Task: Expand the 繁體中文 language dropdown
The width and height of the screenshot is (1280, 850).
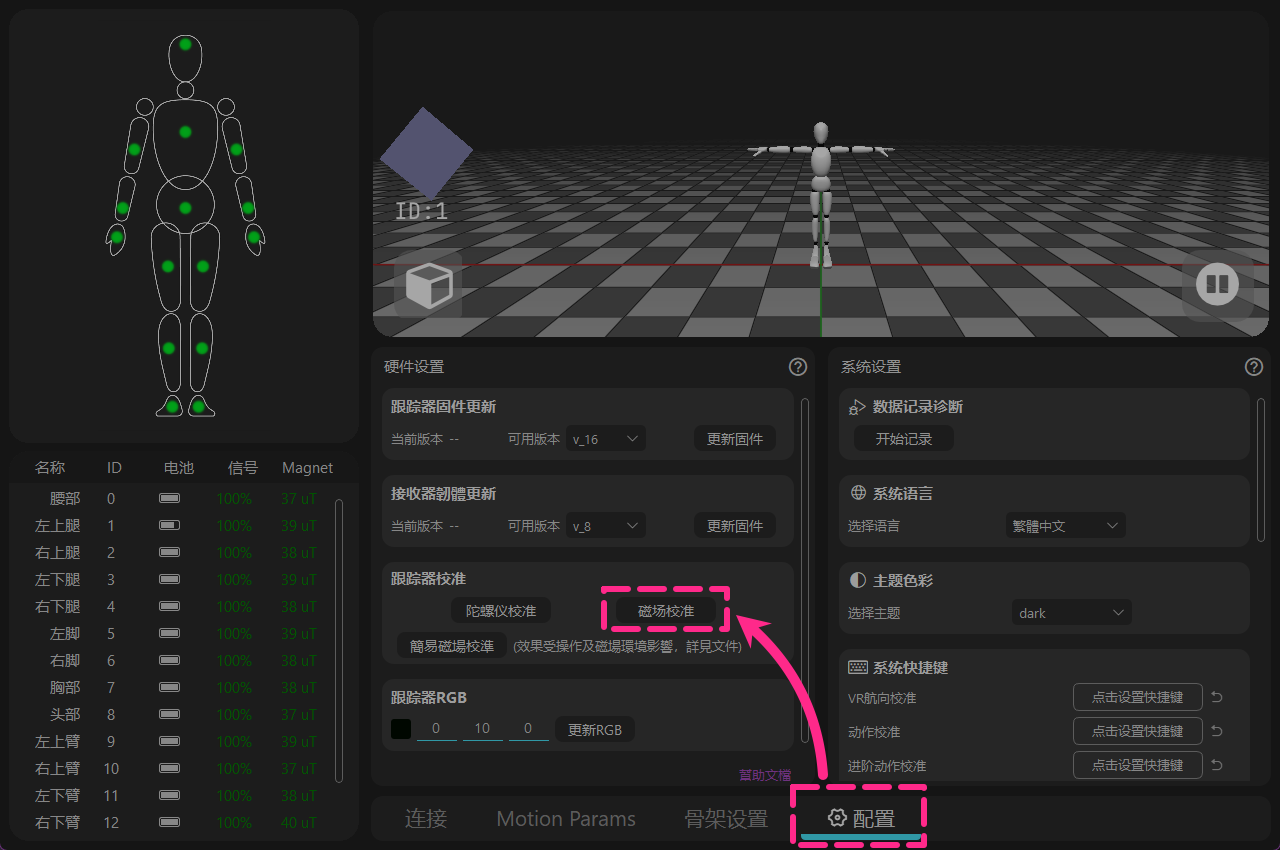Action: [x=1066, y=525]
